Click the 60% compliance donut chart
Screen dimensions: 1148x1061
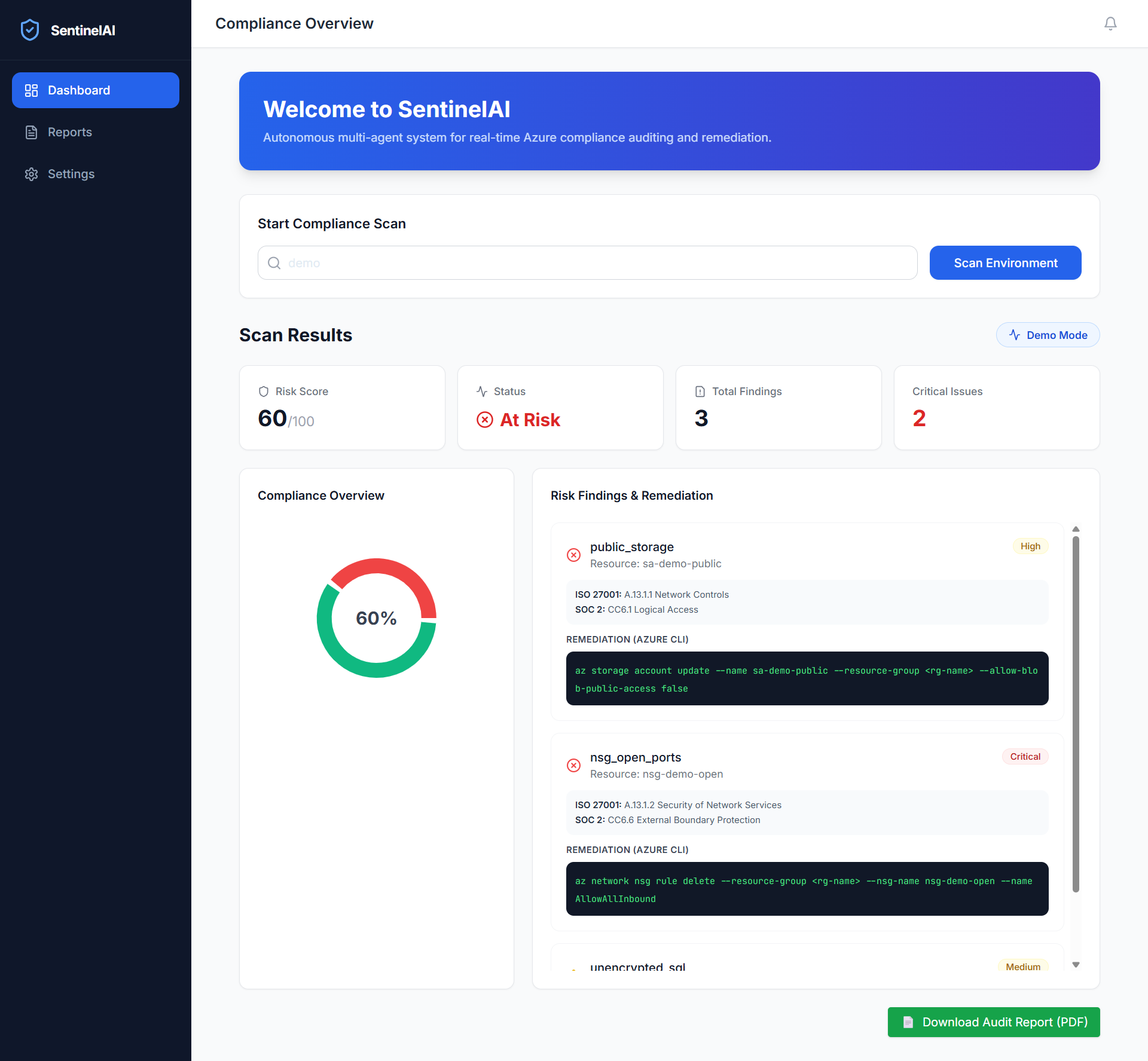[x=376, y=618]
